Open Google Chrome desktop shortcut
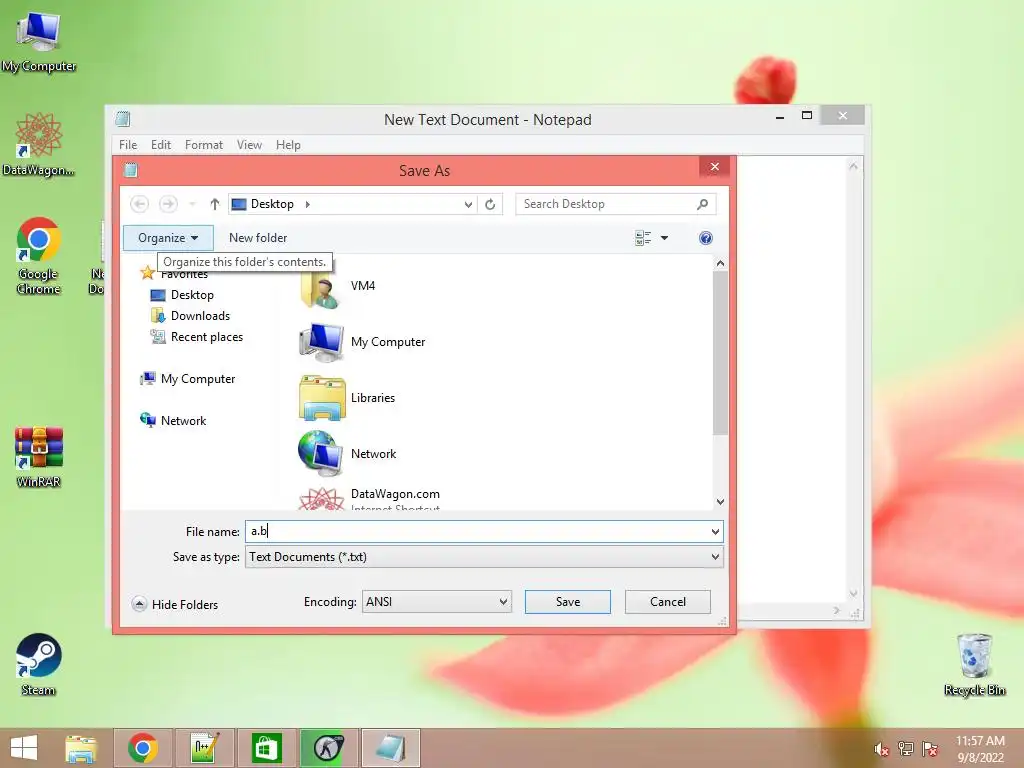This screenshot has width=1024, height=768. pos(39,255)
